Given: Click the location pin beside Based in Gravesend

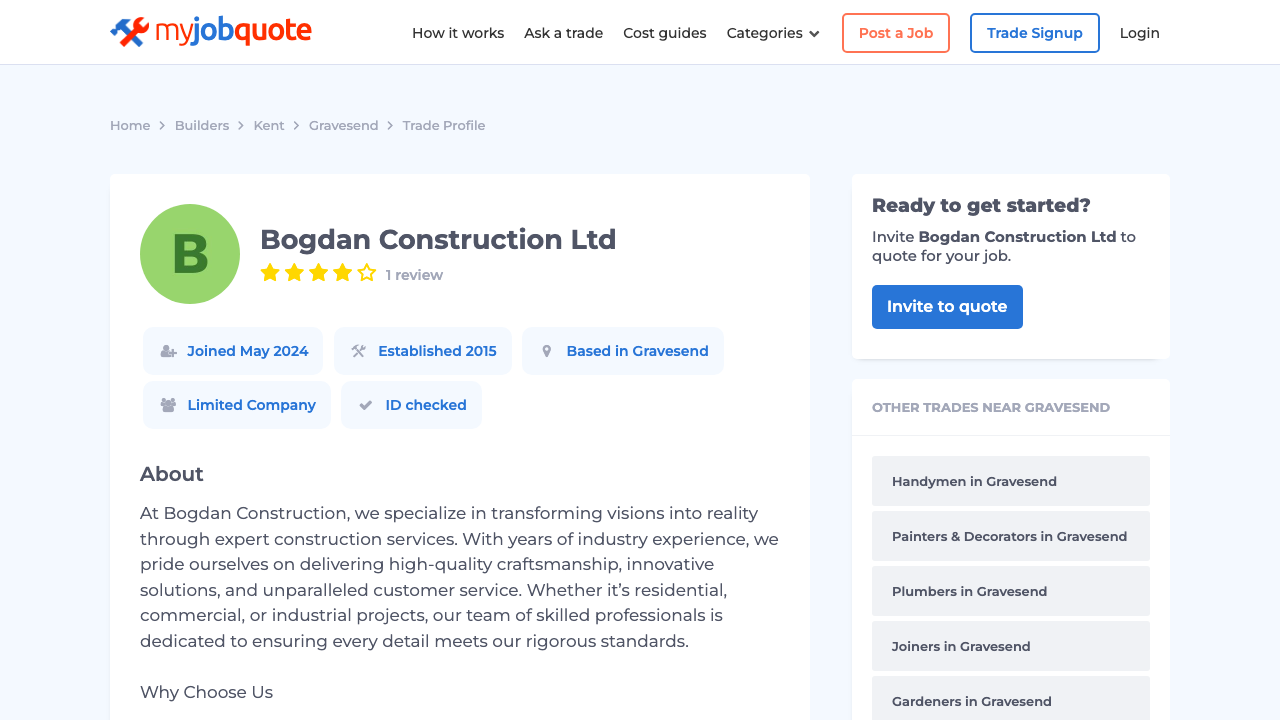Looking at the screenshot, I should pyautogui.click(x=546, y=351).
